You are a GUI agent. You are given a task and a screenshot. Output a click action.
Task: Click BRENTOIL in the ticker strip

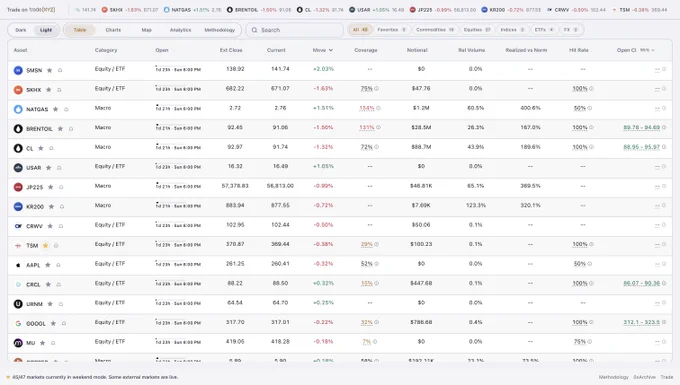[259, 10]
